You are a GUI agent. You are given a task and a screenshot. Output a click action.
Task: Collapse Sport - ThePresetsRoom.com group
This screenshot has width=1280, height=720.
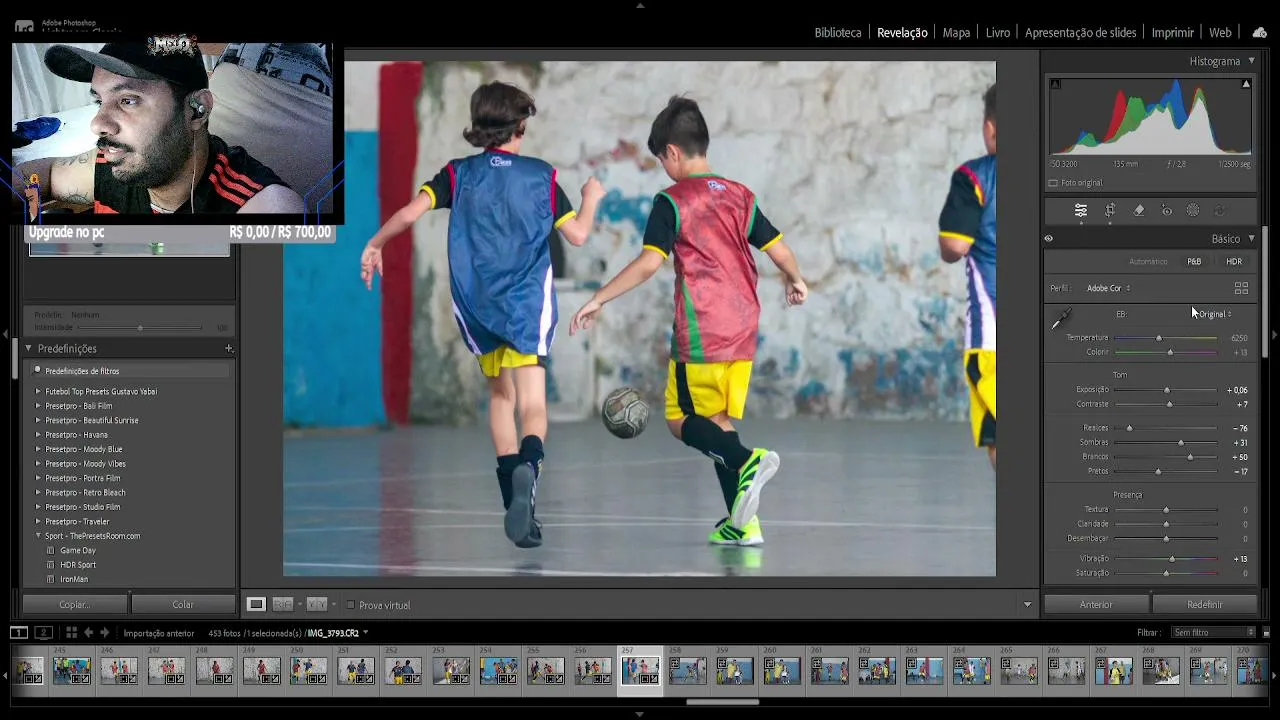pos(38,536)
